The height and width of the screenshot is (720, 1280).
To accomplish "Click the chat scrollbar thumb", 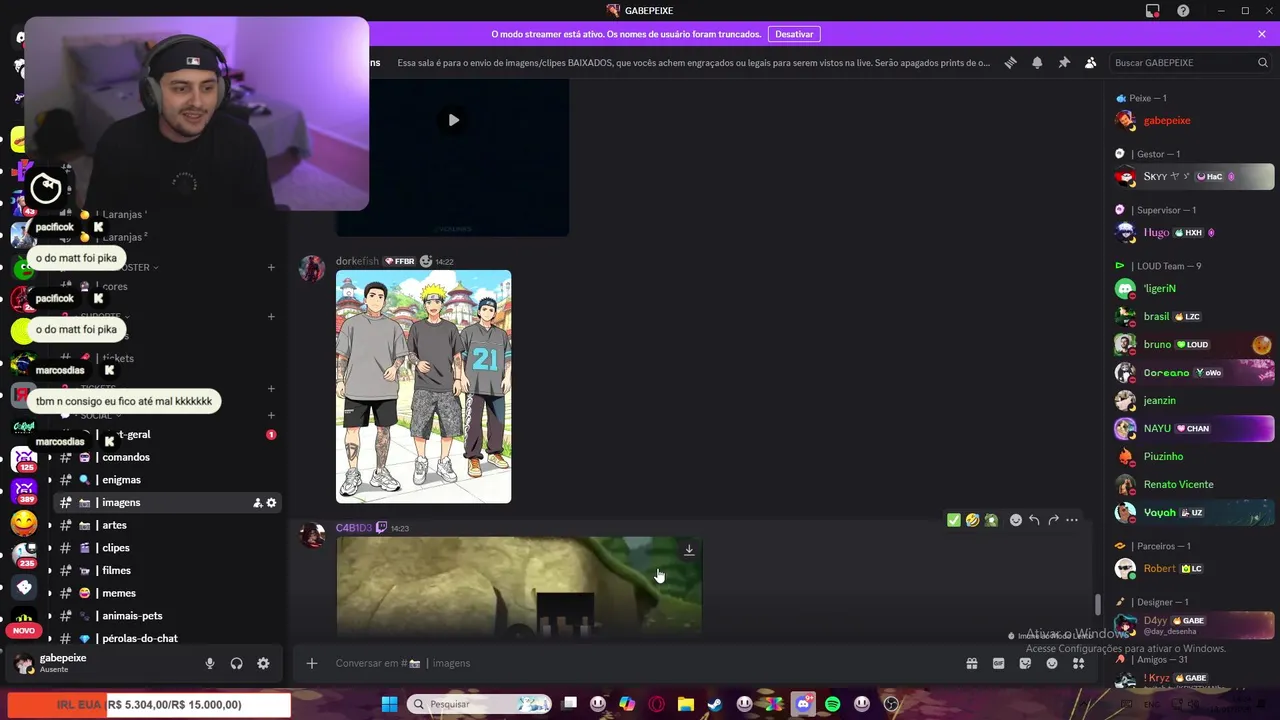I will pyautogui.click(x=1098, y=605).
